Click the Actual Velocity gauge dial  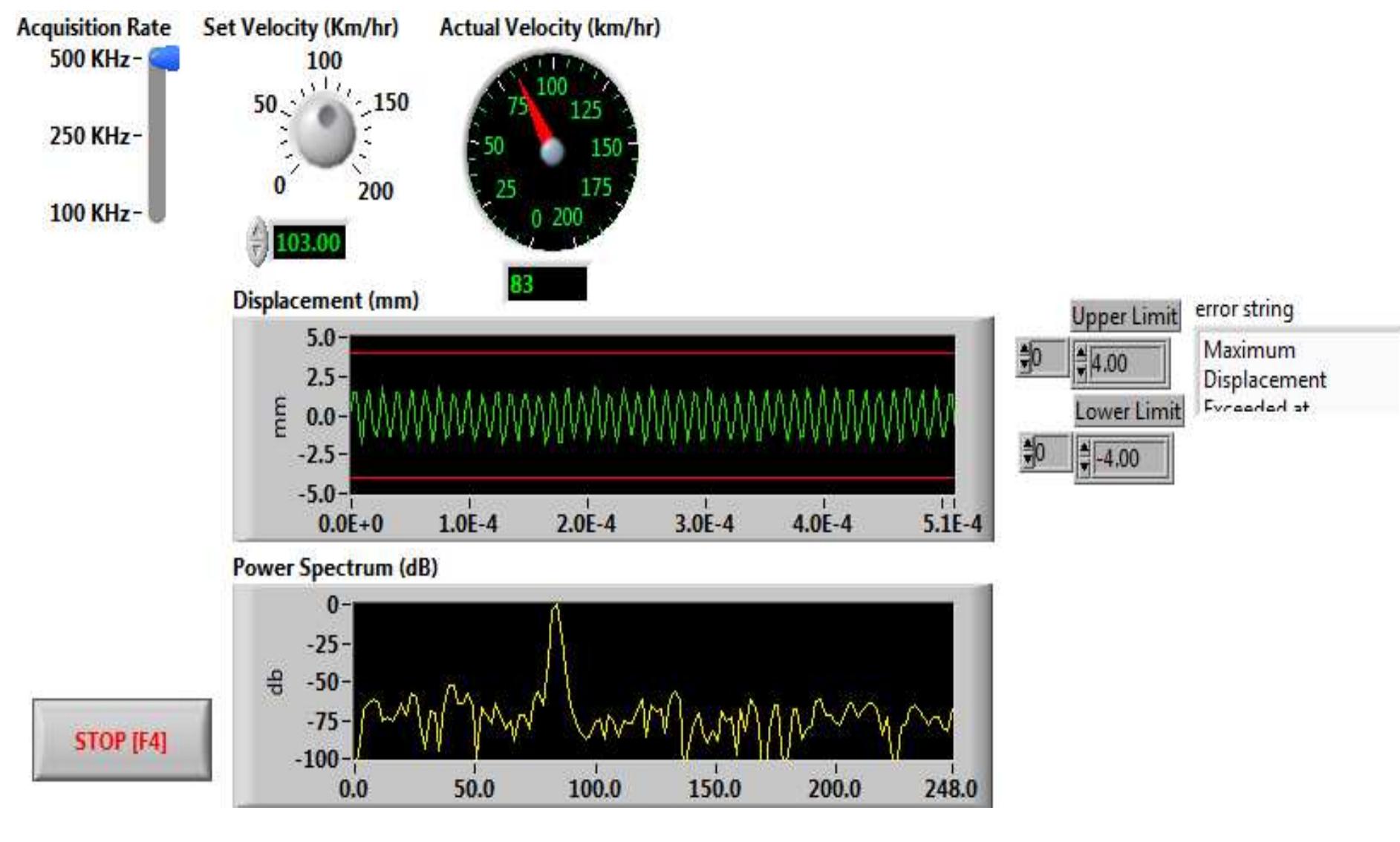click(552, 151)
